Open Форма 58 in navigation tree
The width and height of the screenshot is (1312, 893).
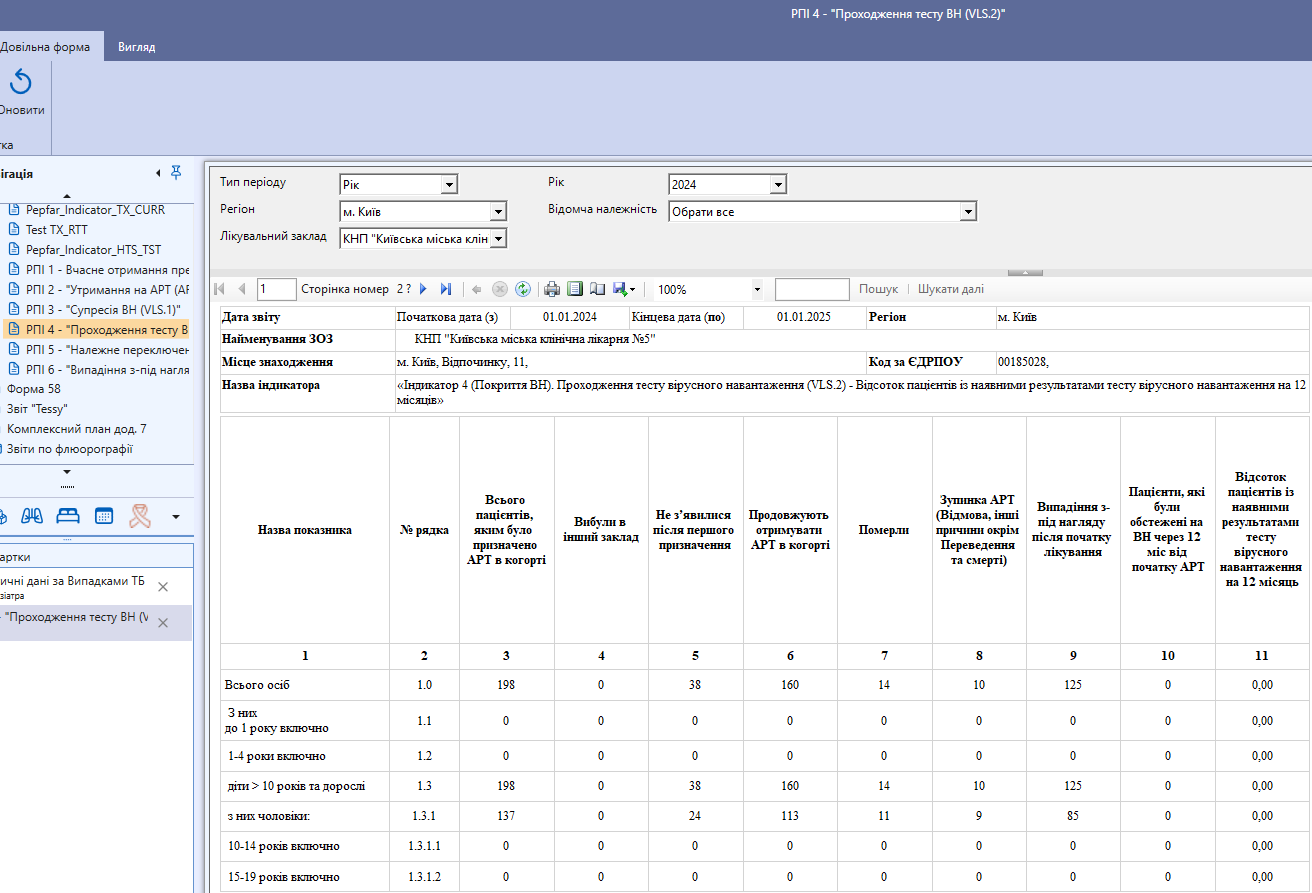point(33,389)
